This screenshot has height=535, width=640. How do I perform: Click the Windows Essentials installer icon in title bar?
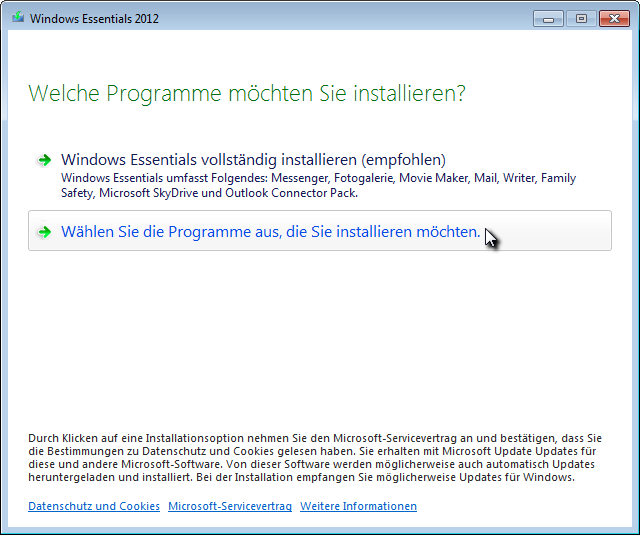point(18,18)
